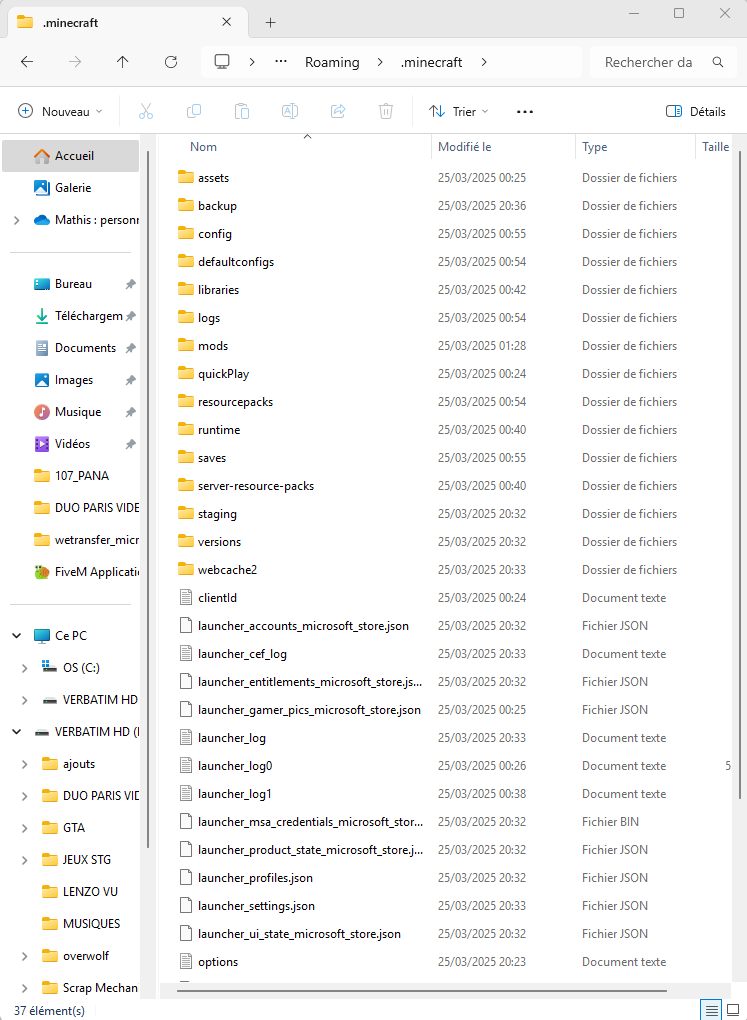Viewport: 747px width, 1020px height.
Task: Unpin Bureau from quick access
Action: coord(130,284)
